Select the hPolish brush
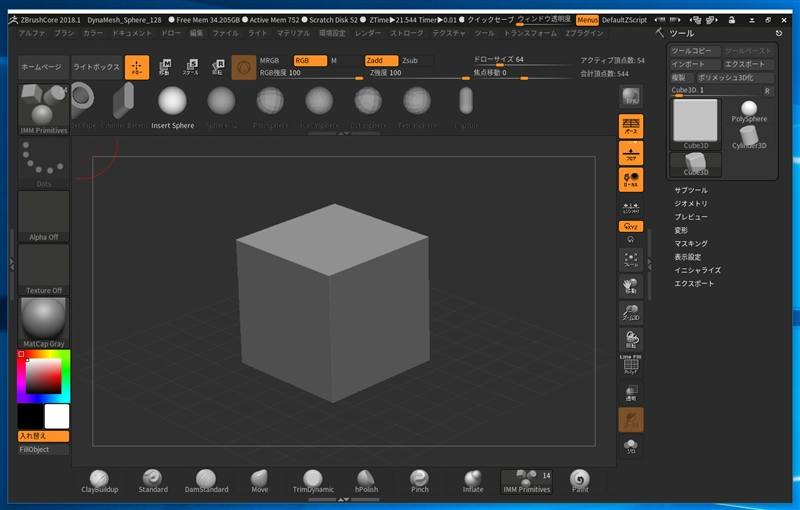Viewport: 800px width, 510px height. [366, 482]
